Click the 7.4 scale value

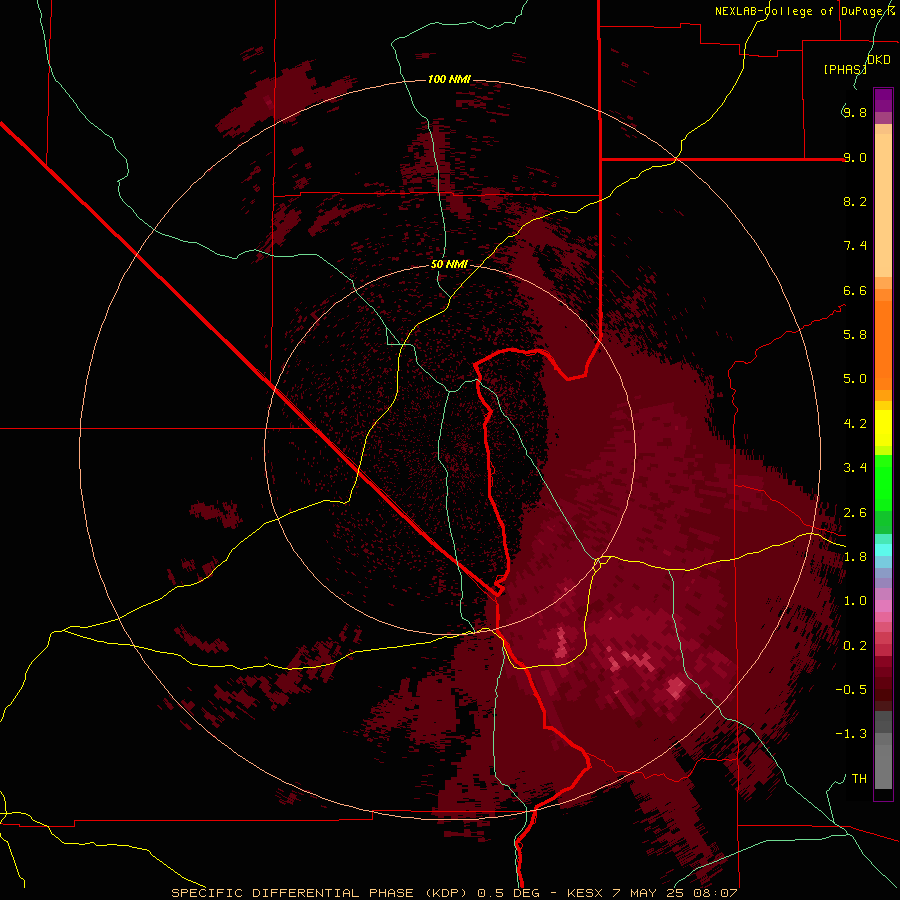tap(855, 246)
